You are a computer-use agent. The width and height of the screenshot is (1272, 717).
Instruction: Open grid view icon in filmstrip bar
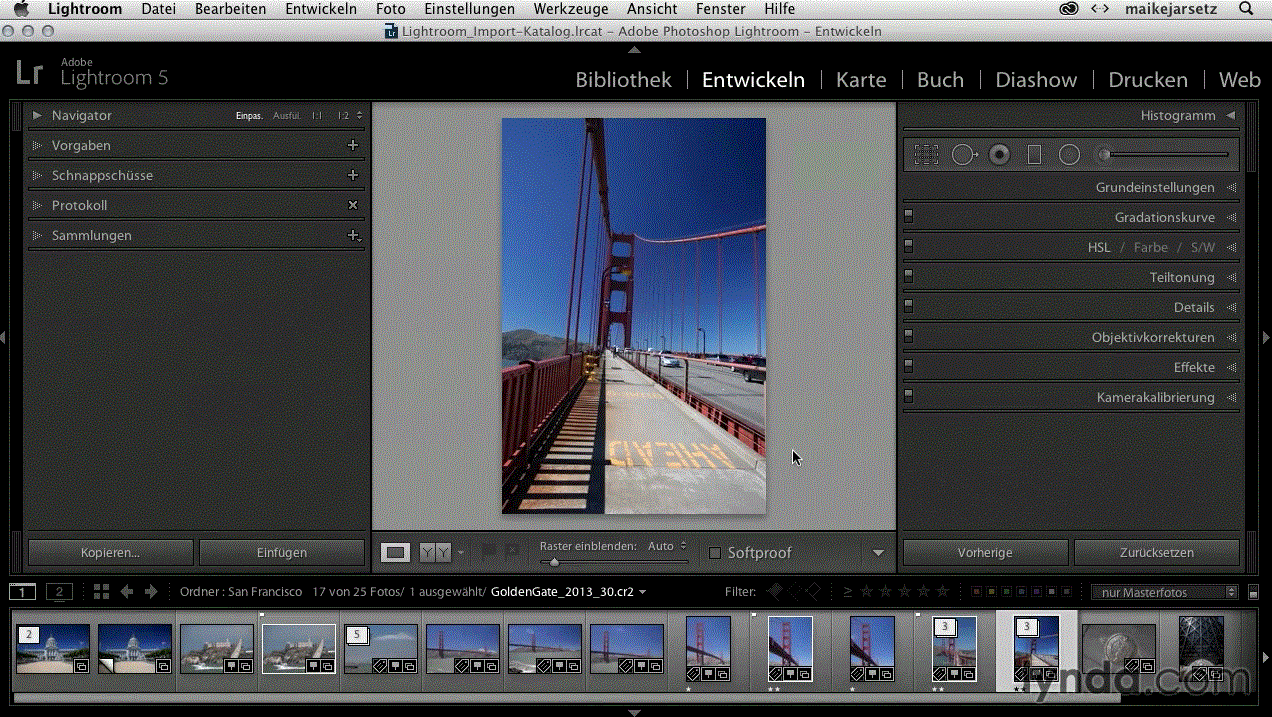pyautogui.click(x=101, y=592)
